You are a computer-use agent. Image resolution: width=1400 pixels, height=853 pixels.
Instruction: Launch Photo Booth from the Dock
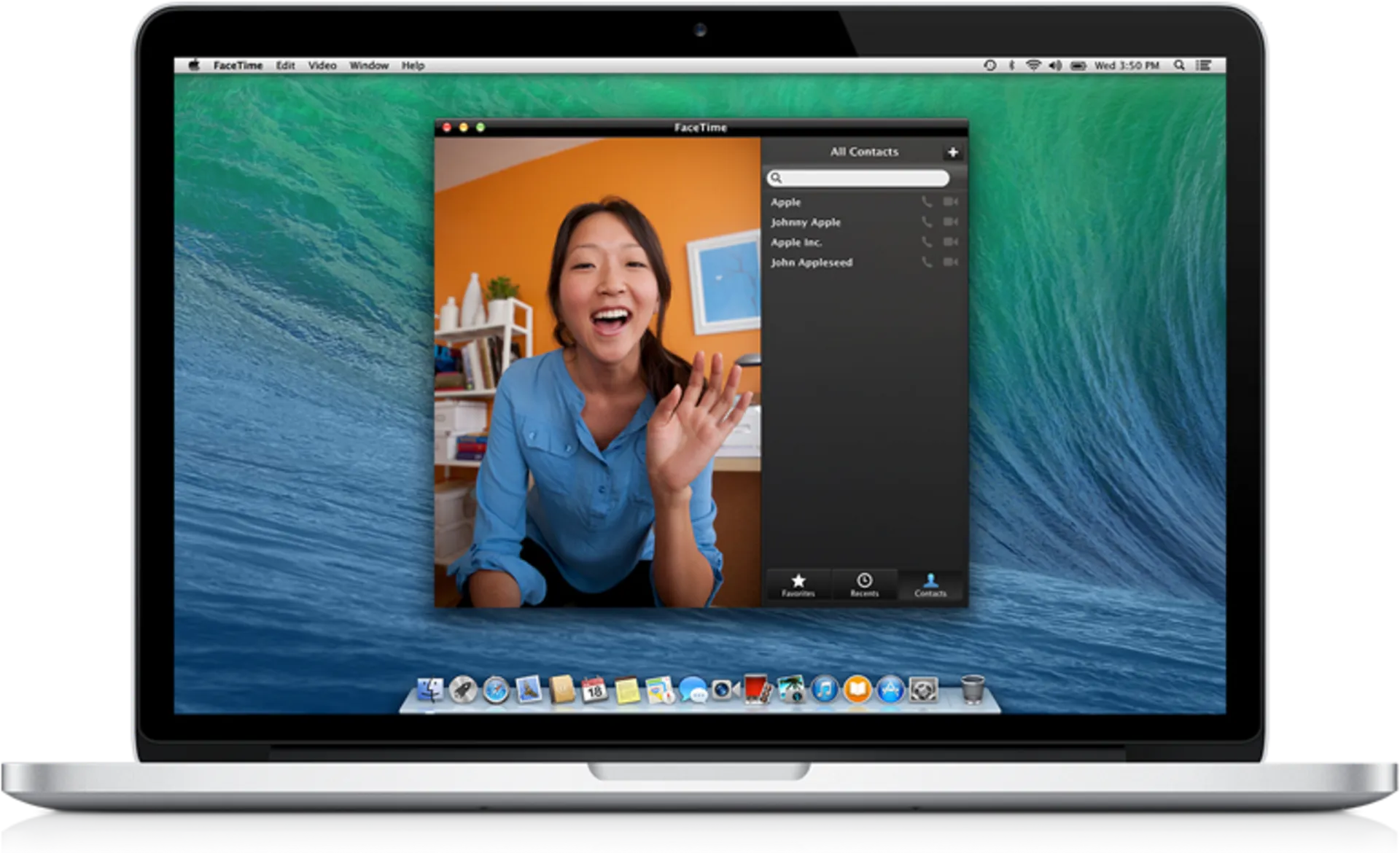click(x=758, y=690)
